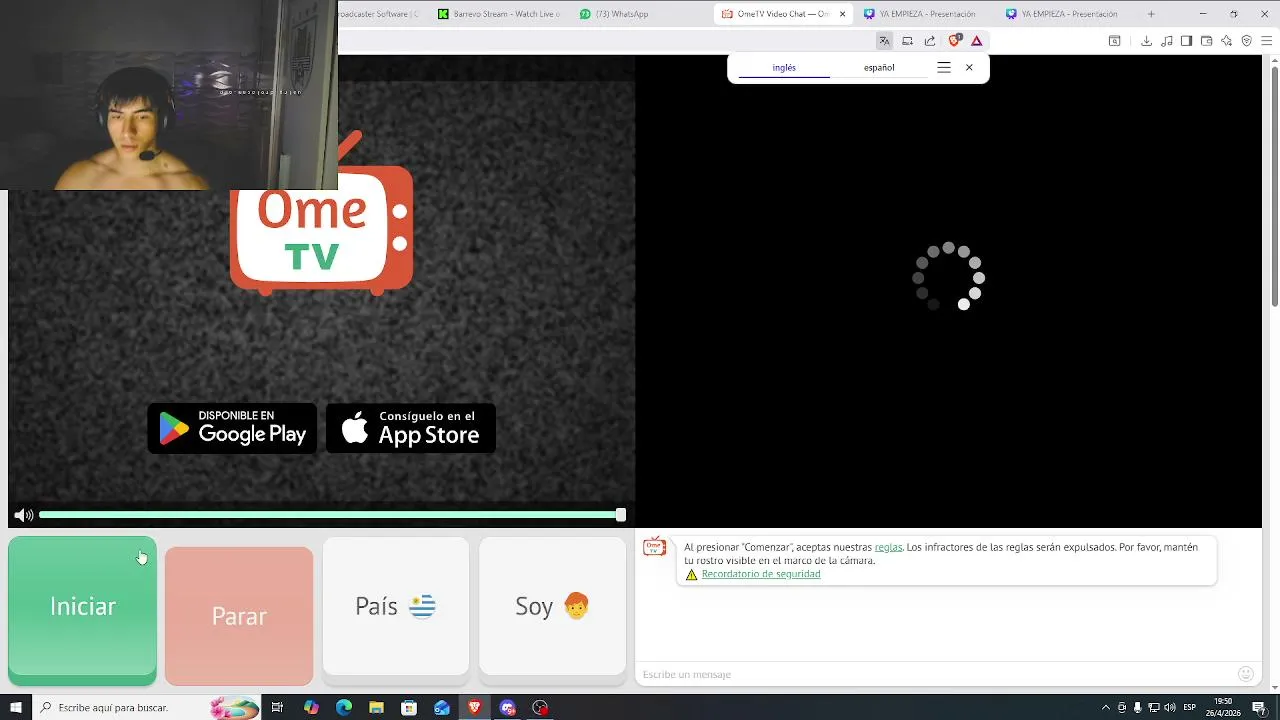The width and height of the screenshot is (1280, 720).
Task: Adjust the green volume slider bar
Action: pos(331,515)
